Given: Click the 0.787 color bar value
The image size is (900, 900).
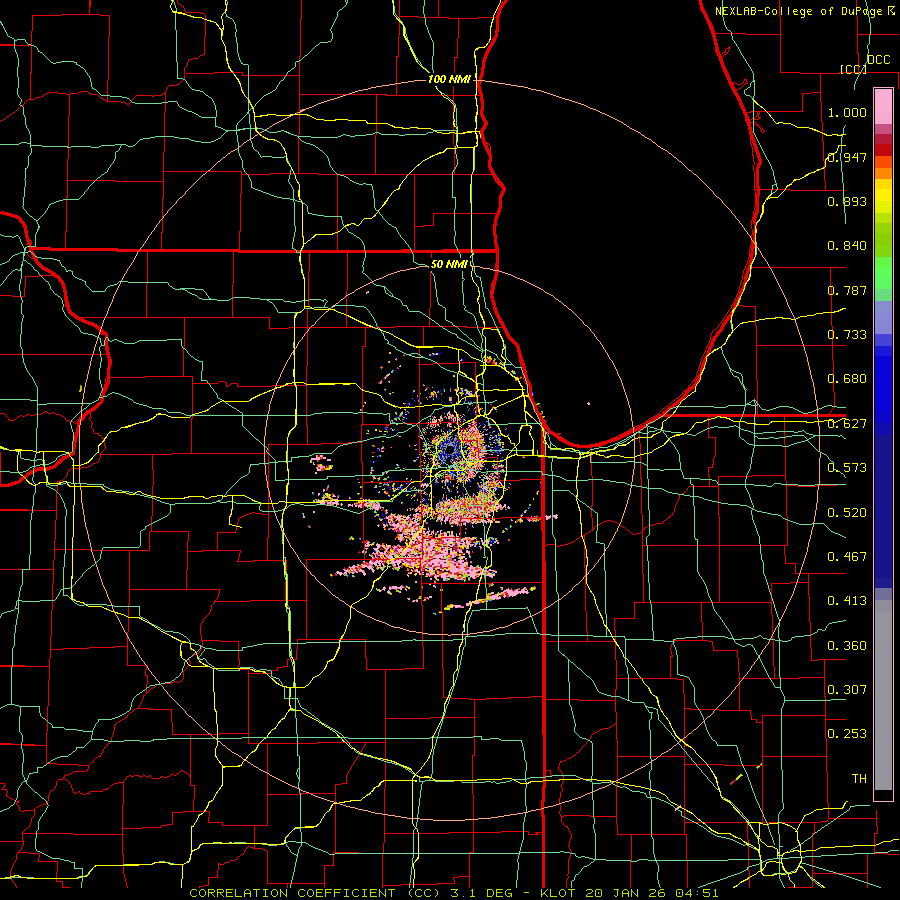Looking at the screenshot, I should (x=847, y=290).
